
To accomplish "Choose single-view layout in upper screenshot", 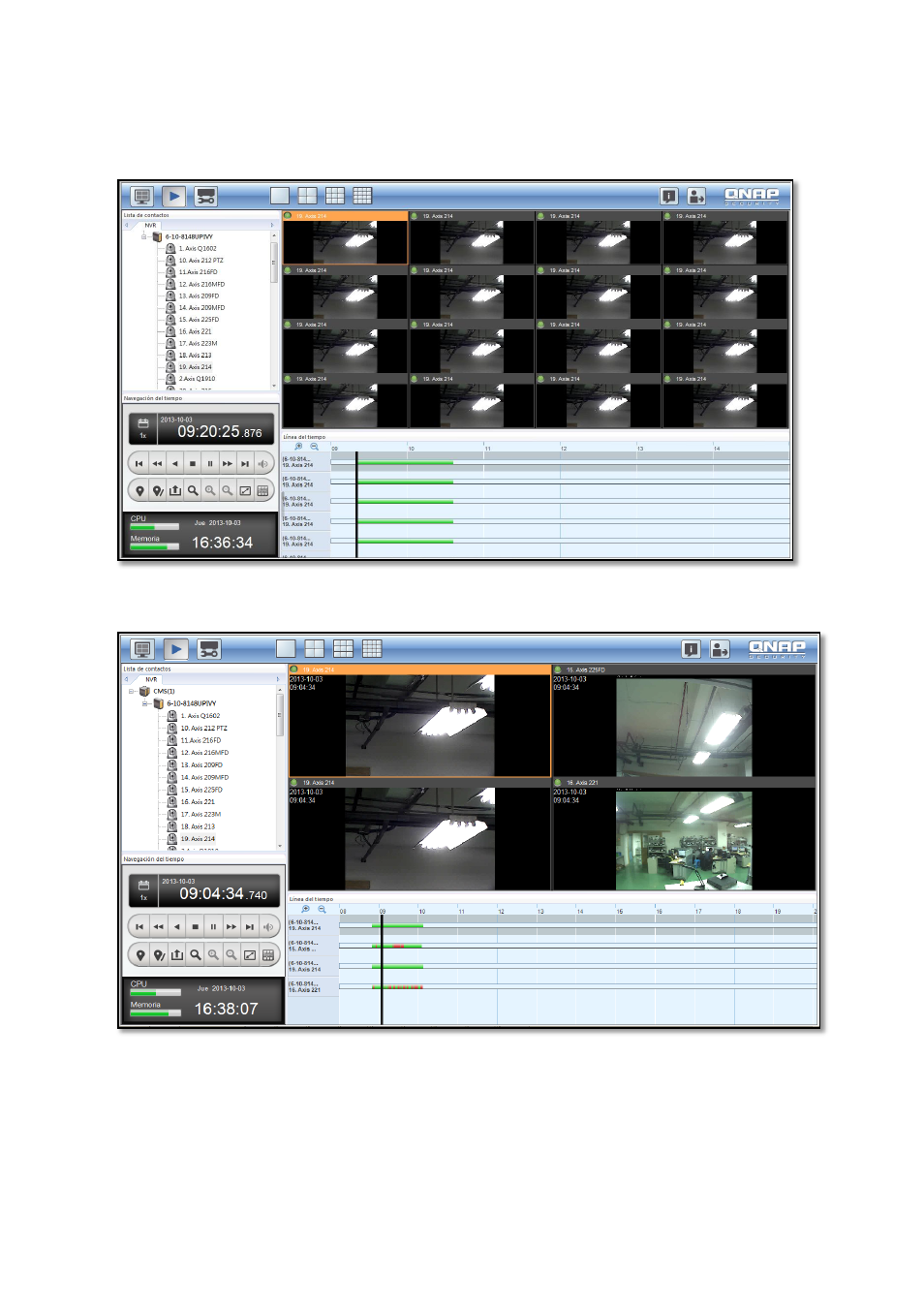I will point(280,196).
